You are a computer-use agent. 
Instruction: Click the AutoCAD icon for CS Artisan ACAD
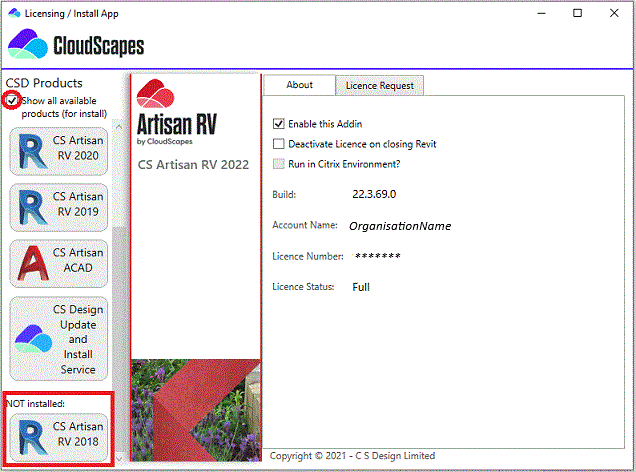pos(33,263)
